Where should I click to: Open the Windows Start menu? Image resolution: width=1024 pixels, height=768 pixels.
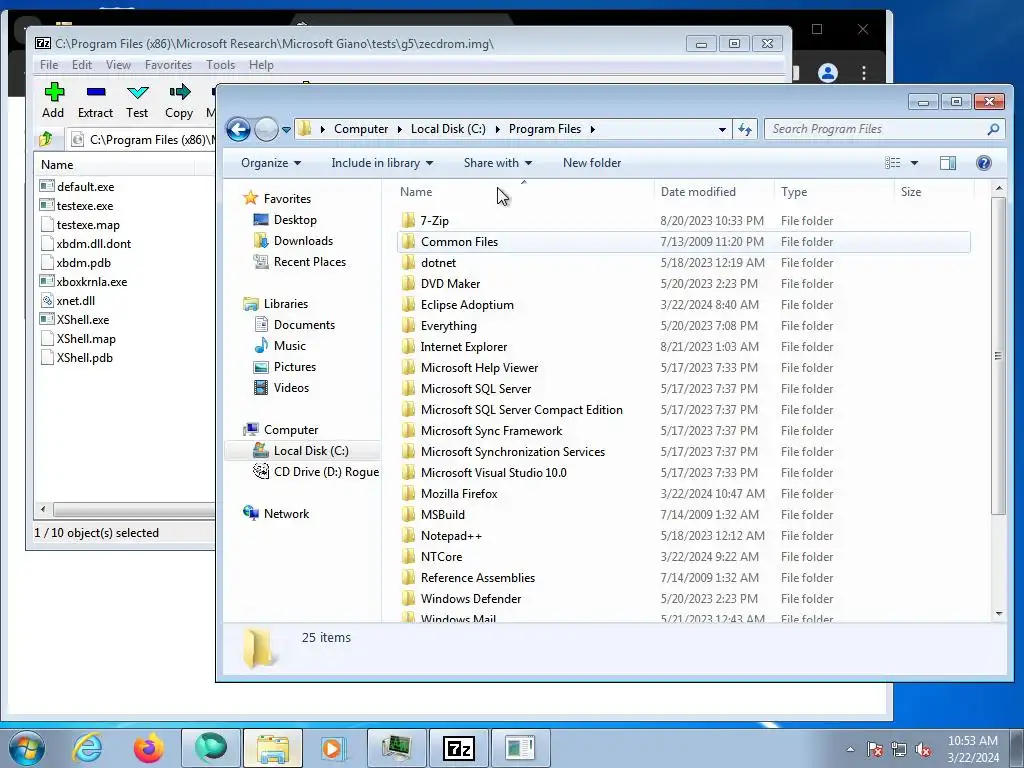(26, 748)
